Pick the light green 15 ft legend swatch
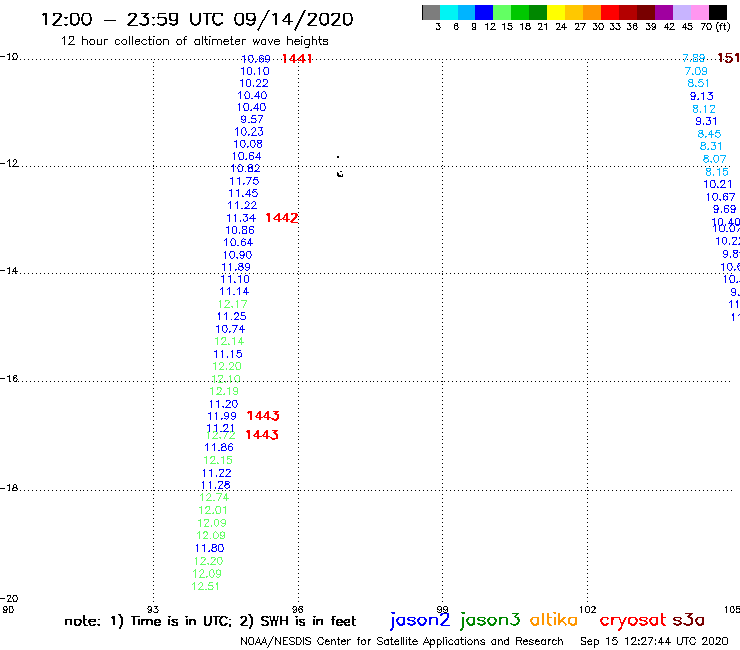The width and height of the screenshot is (740, 650). click(502, 12)
